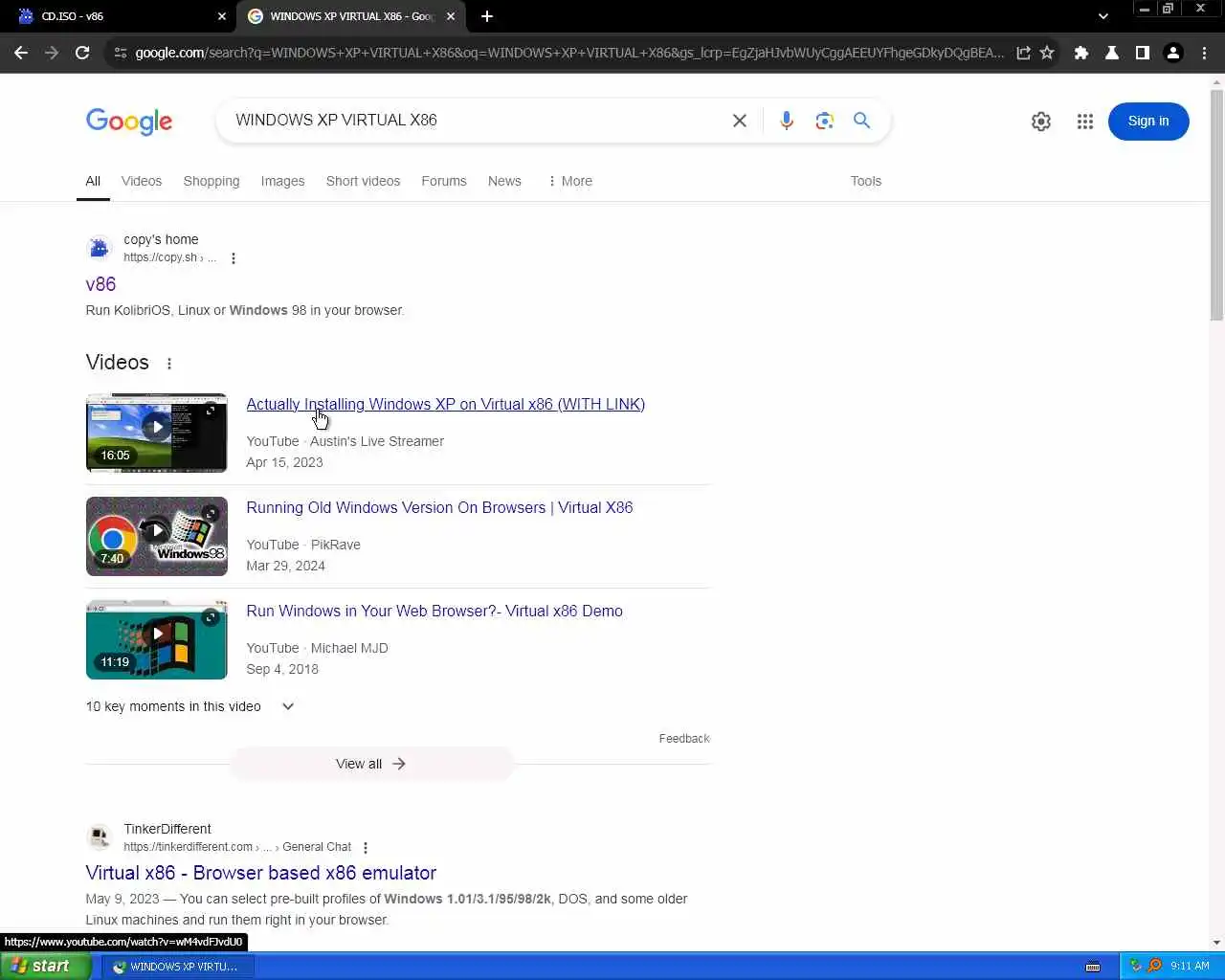Switch to Shopping results tab
1225x980 pixels.
tap(212, 181)
